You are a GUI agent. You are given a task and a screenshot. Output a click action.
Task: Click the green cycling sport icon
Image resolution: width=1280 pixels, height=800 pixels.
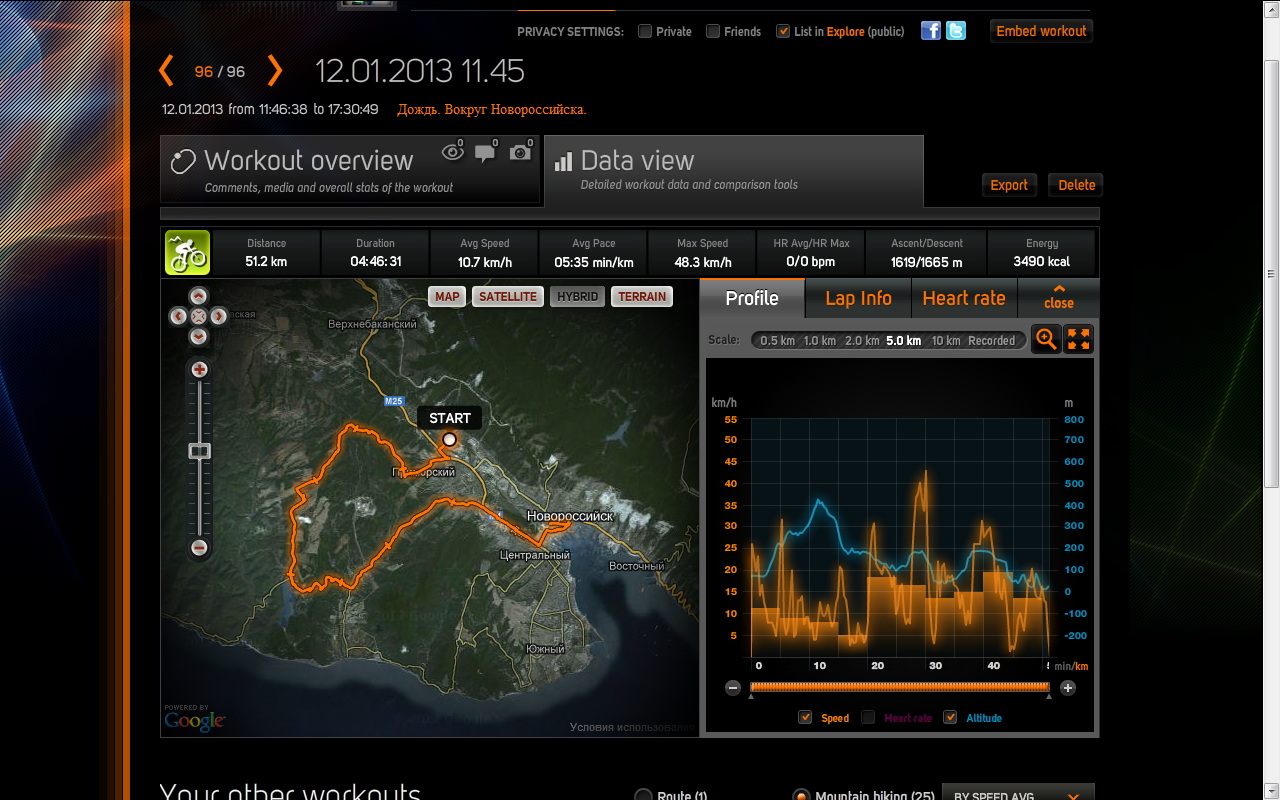click(187, 253)
